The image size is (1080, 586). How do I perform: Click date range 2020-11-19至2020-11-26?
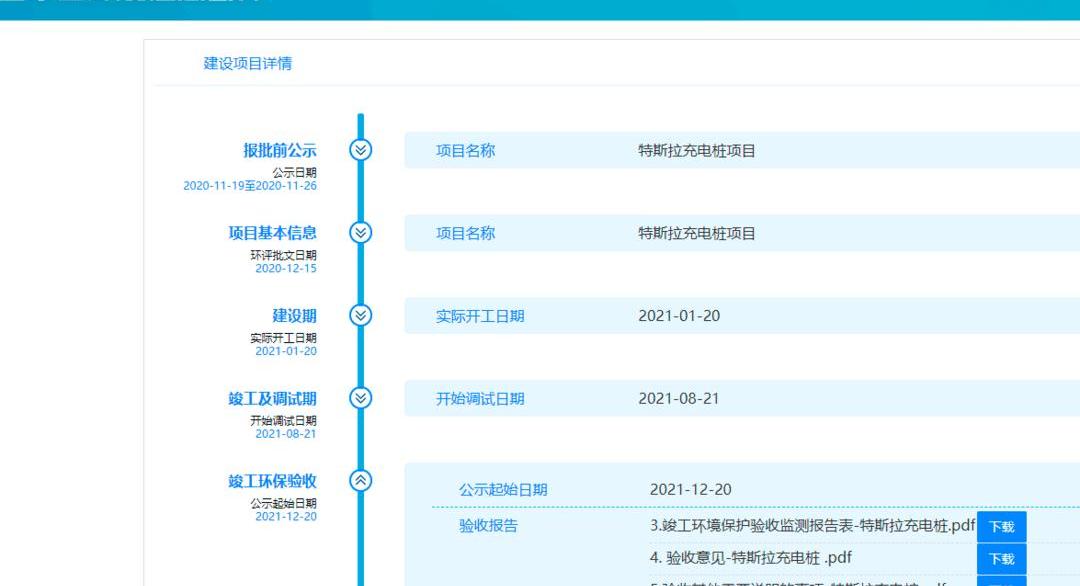(x=250, y=186)
